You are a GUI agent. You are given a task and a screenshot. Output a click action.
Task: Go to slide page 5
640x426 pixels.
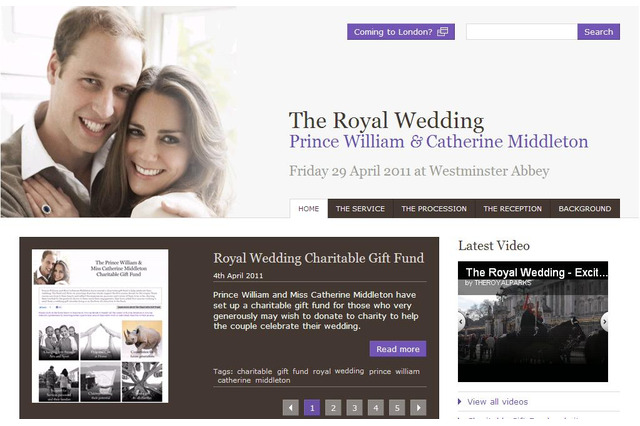pyautogui.click(x=397, y=407)
